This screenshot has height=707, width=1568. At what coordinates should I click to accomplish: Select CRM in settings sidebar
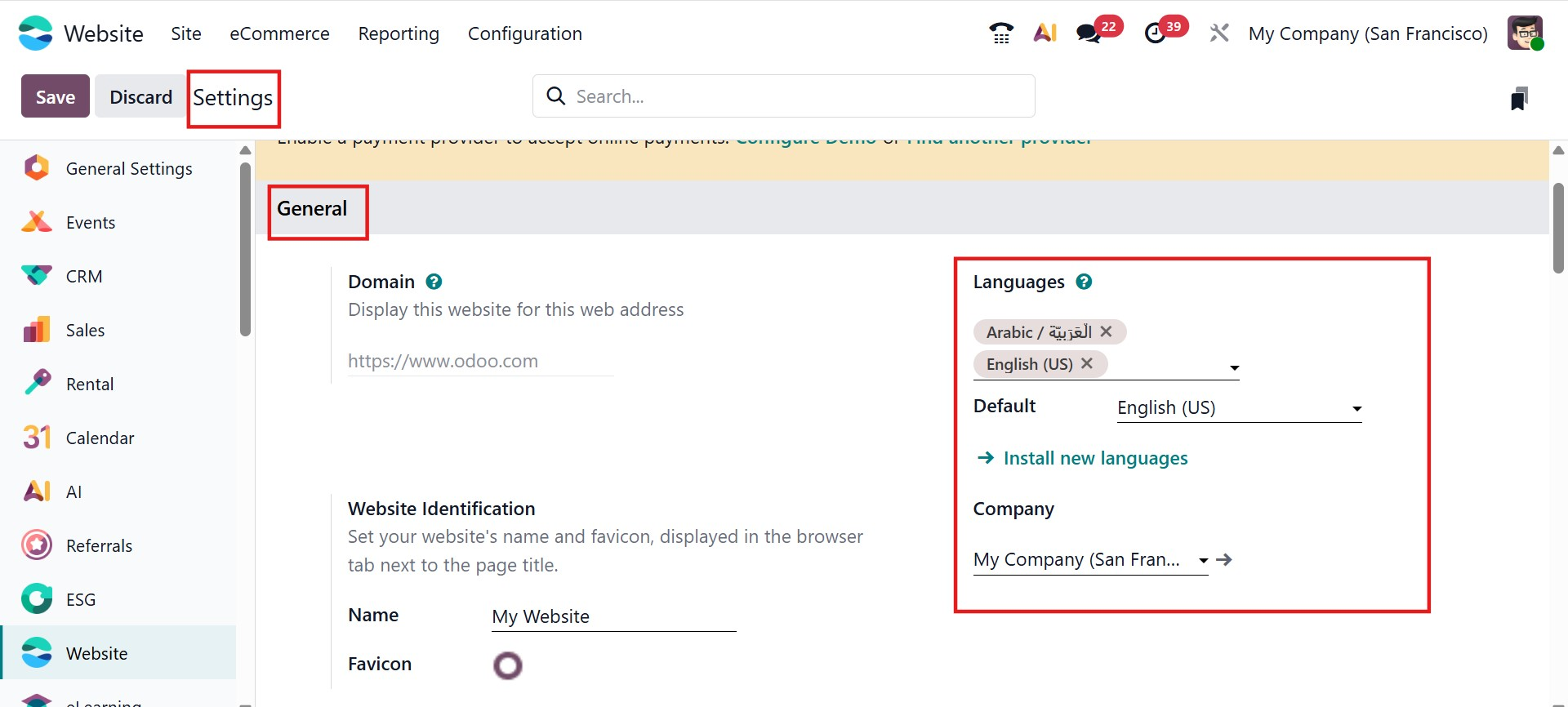(84, 277)
